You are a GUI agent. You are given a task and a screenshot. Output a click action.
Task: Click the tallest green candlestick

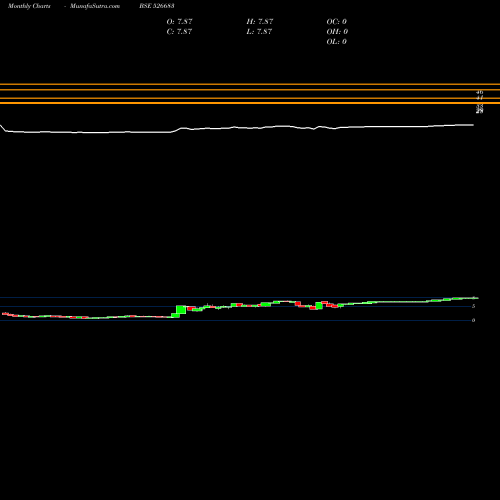(x=181, y=309)
